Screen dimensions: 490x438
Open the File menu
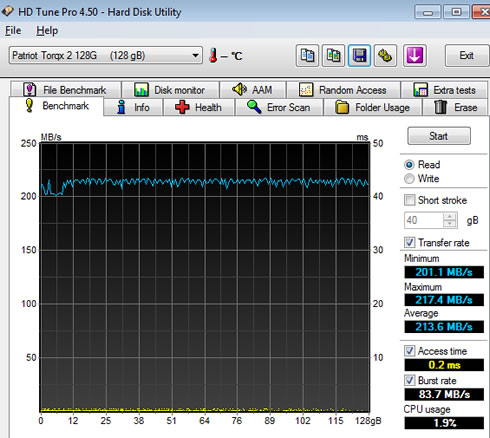[13, 31]
